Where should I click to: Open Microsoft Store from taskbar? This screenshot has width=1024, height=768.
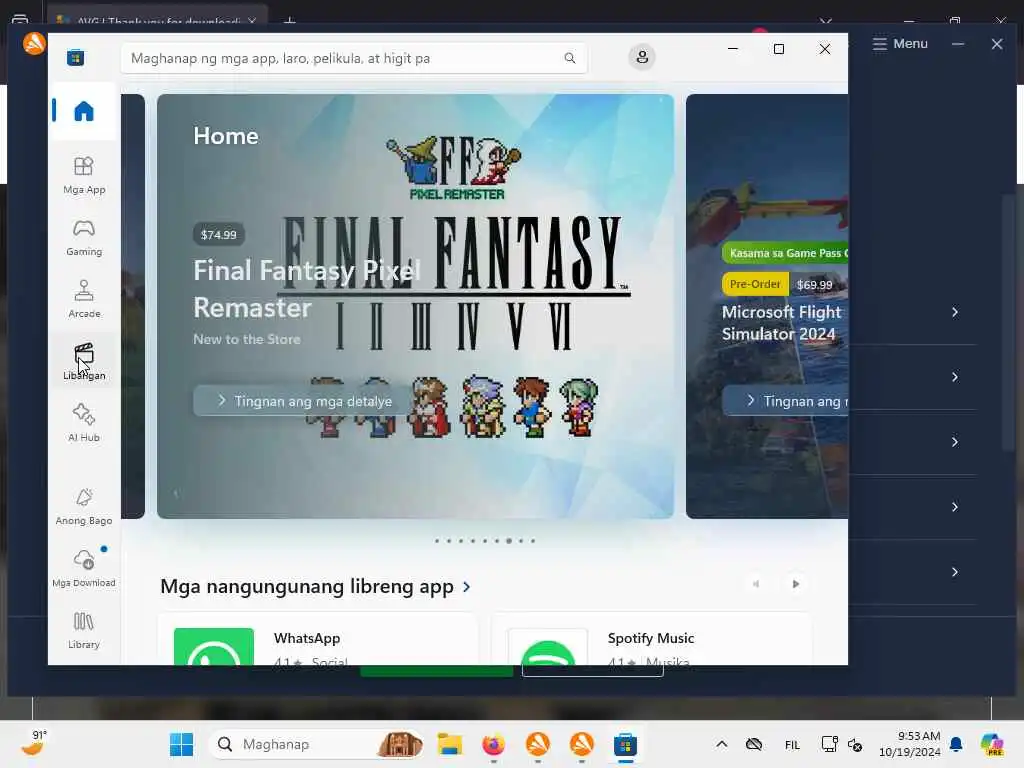[x=625, y=744]
